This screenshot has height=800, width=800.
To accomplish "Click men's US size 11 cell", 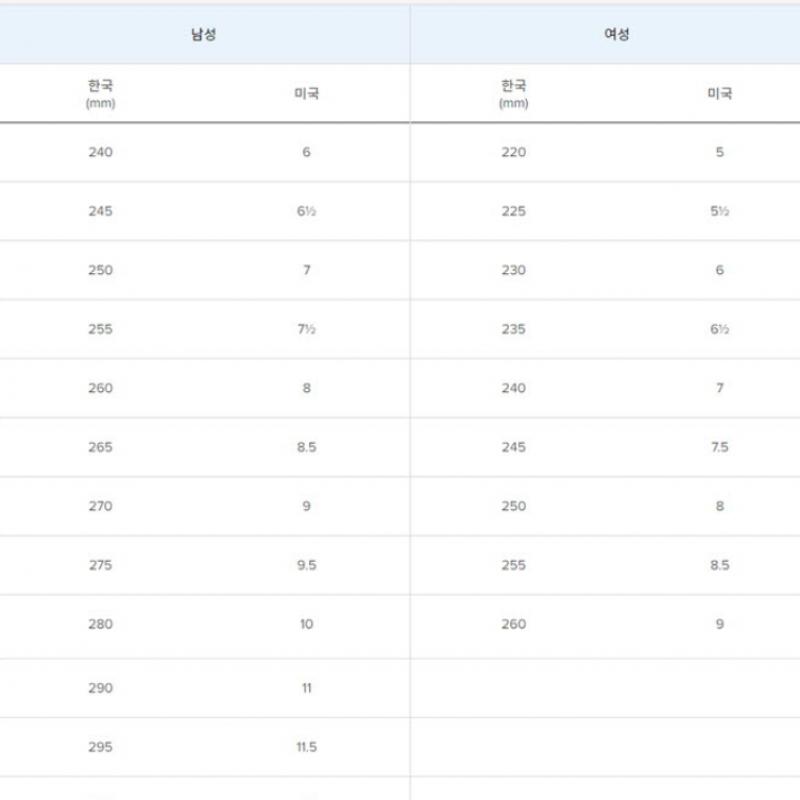I will pyautogui.click(x=306, y=688).
